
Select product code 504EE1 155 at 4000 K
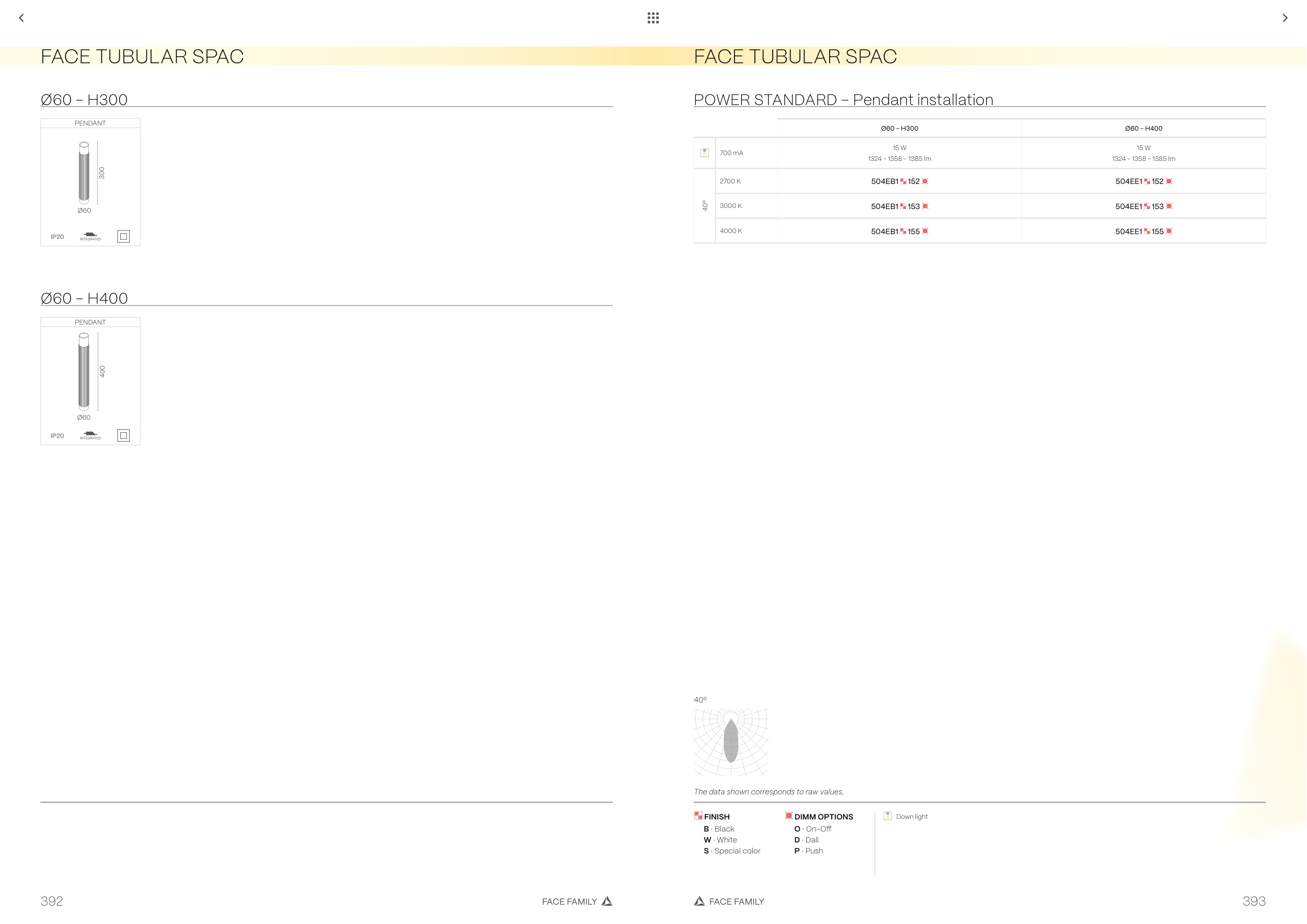coord(1143,232)
